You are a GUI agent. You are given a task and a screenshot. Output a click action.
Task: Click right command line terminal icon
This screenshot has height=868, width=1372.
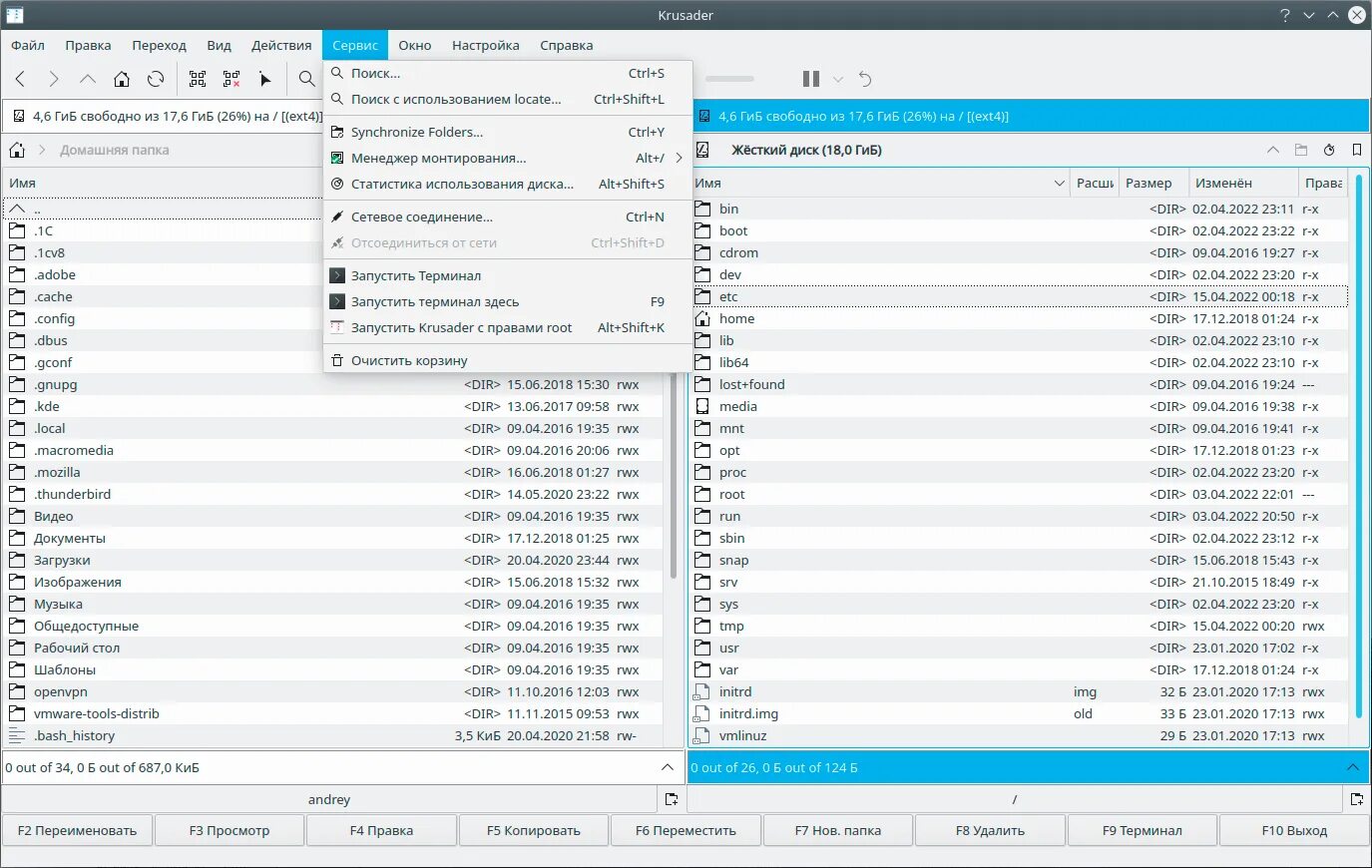coord(1357,799)
